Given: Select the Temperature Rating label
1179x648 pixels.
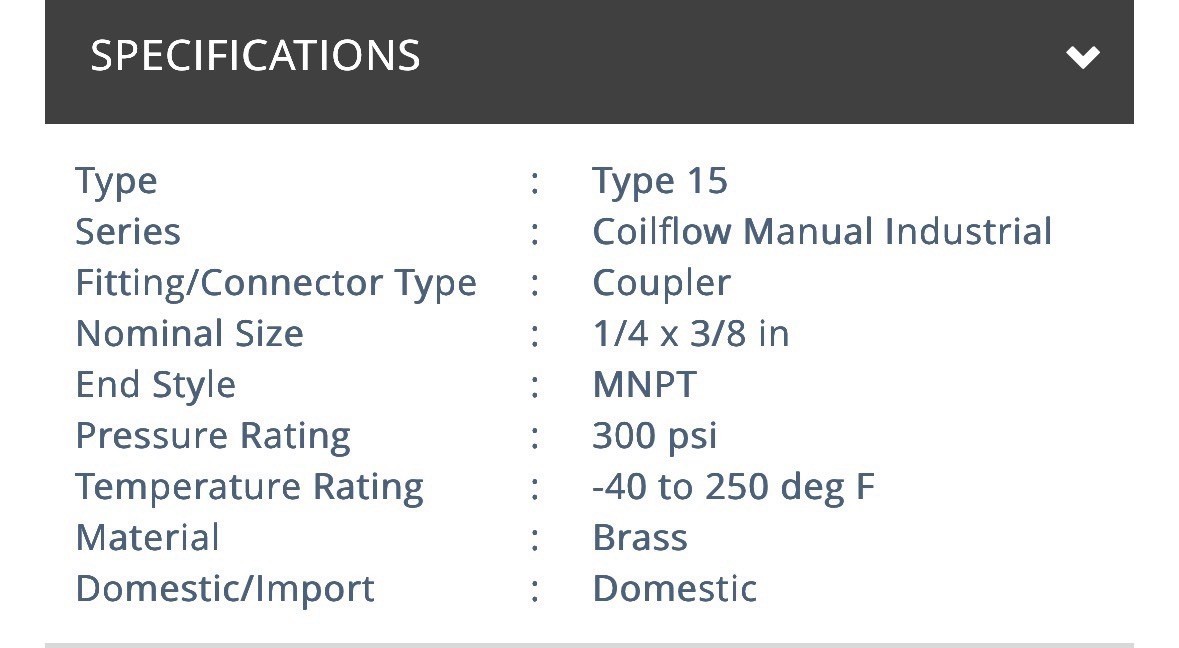Looking at the screenshot, I should 249,487.
